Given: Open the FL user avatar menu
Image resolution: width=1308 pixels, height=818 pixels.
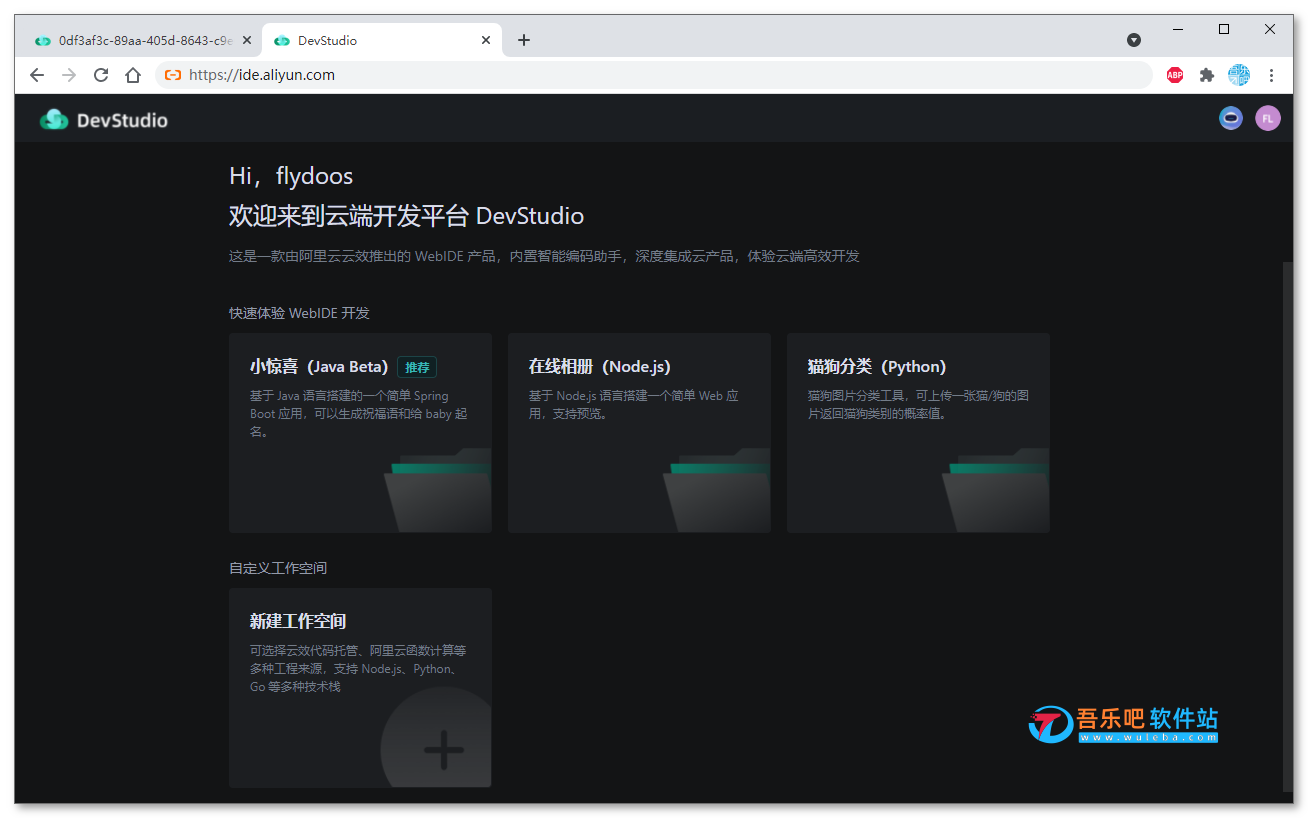Looking at the screenshot, I should pos(1267,118).
